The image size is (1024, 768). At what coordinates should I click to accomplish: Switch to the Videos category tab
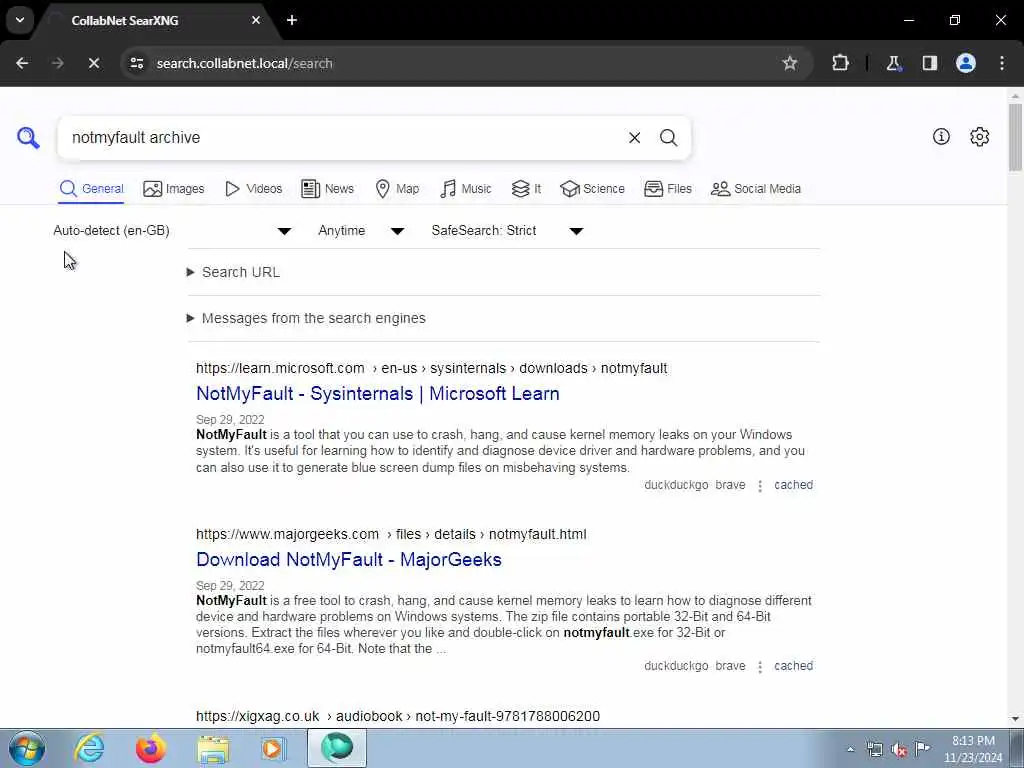click(x=253, y=189)
